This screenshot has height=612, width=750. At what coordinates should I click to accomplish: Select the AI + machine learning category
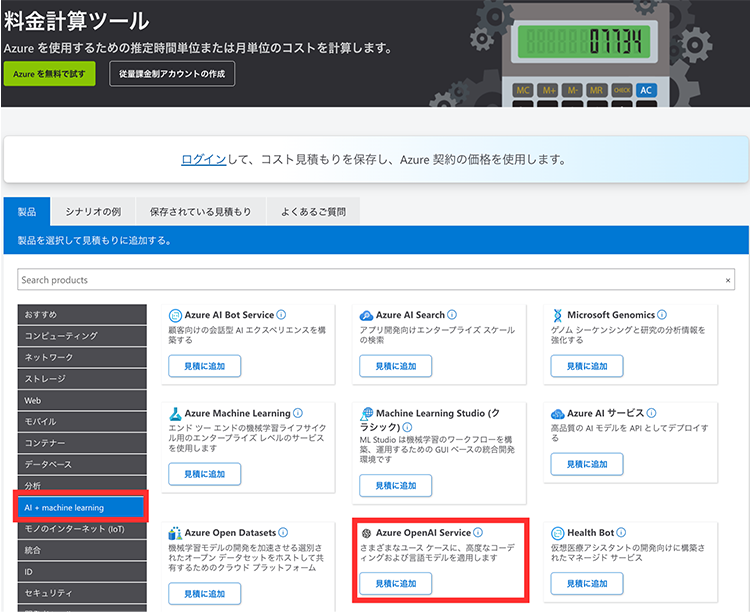pyautogui.click(x=81, y=508)
